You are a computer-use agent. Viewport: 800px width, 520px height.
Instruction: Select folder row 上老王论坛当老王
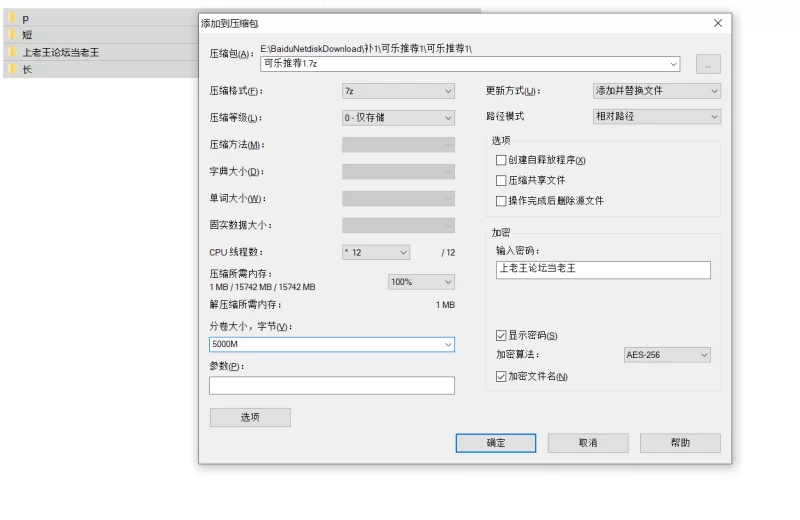(x=101, y=52)
